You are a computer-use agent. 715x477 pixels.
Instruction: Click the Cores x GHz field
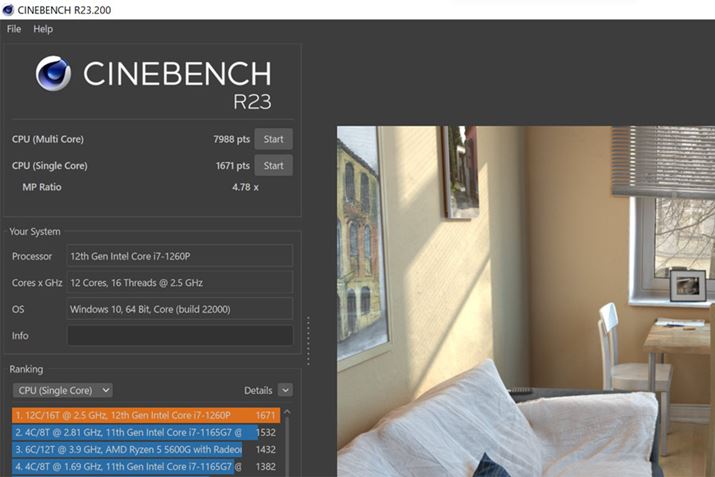(180, 283)
